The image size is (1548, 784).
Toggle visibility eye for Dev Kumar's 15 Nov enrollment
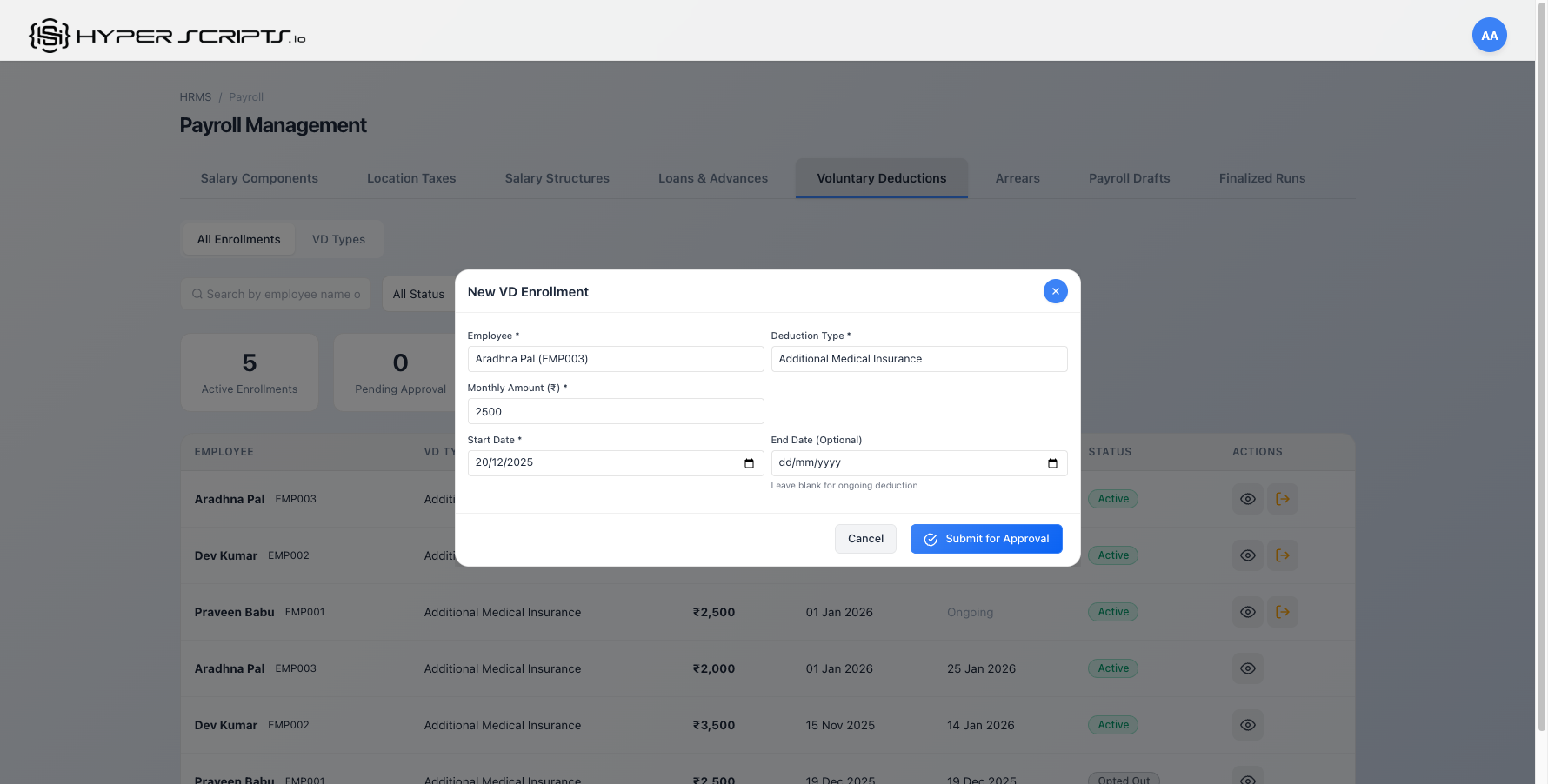(x=1248, y=724)
